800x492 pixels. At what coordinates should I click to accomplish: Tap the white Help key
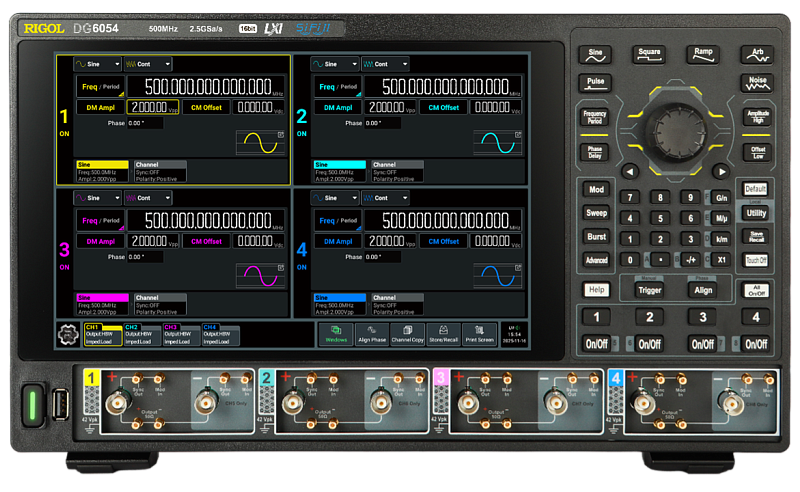[596, 290]
